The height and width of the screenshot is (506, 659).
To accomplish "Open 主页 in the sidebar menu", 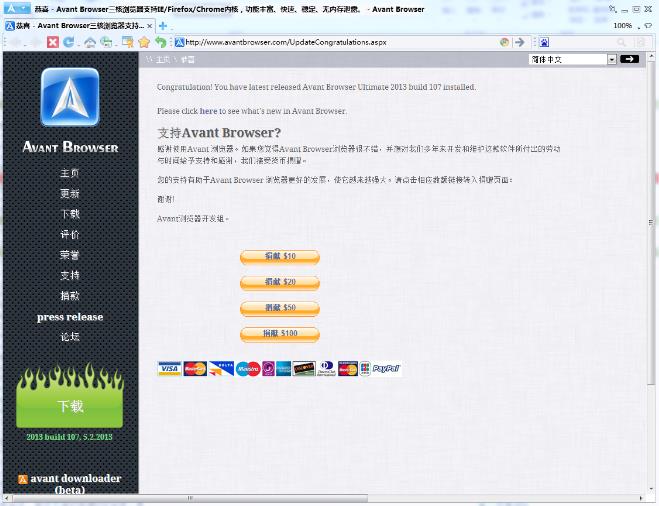I will point(70,173).
